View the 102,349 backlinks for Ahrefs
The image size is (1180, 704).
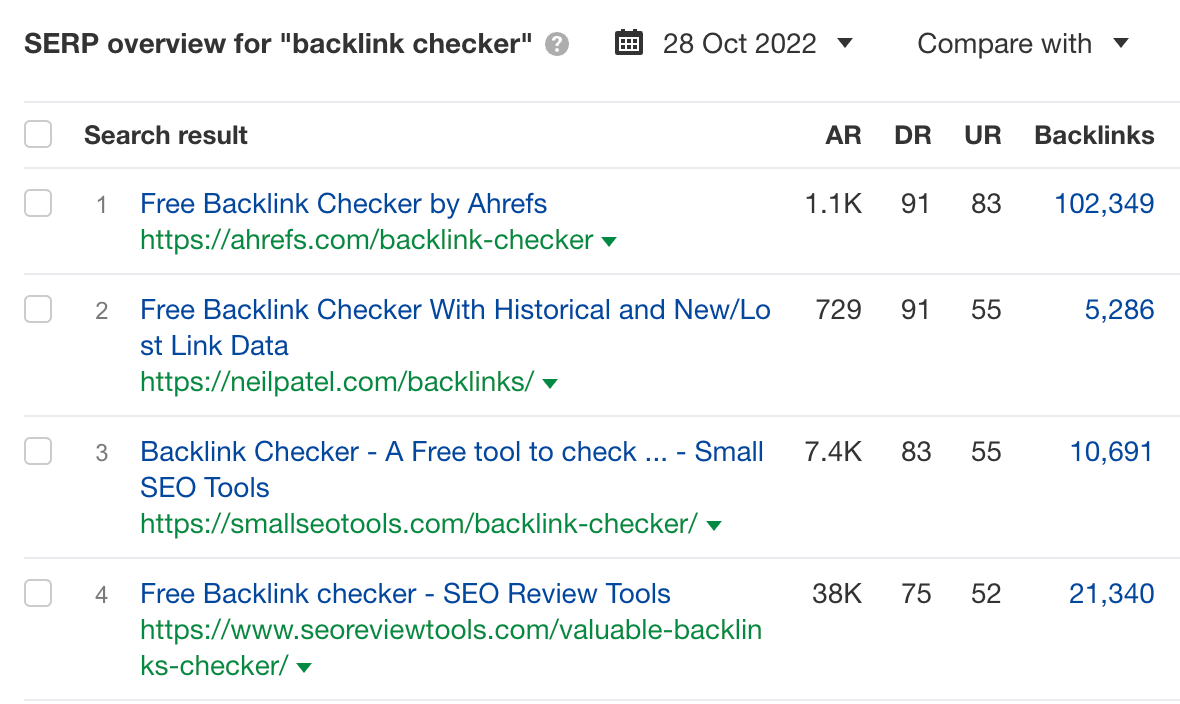1103,203
